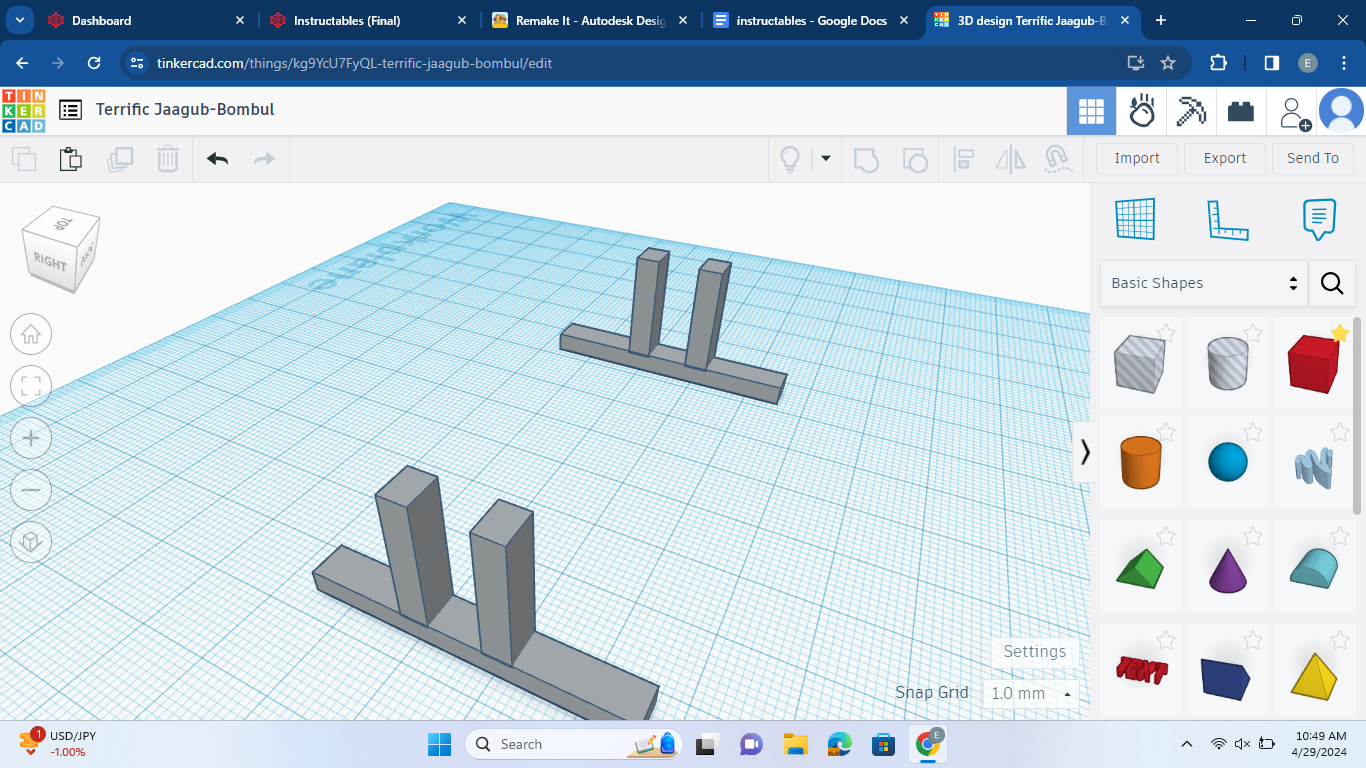
Task: Click the Ungroup shapes icon
Action: [x=914, y=159]
